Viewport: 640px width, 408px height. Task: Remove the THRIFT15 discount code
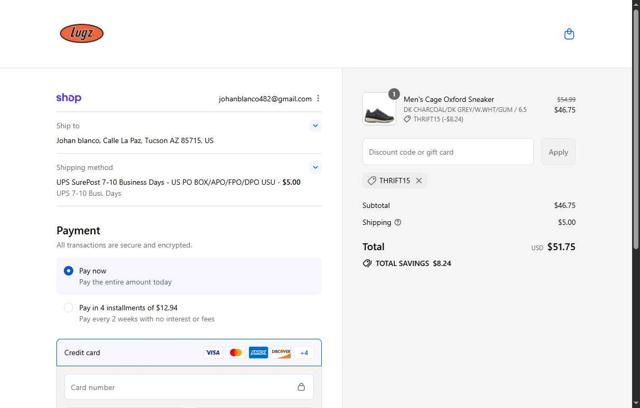click(x=419, y=181)
